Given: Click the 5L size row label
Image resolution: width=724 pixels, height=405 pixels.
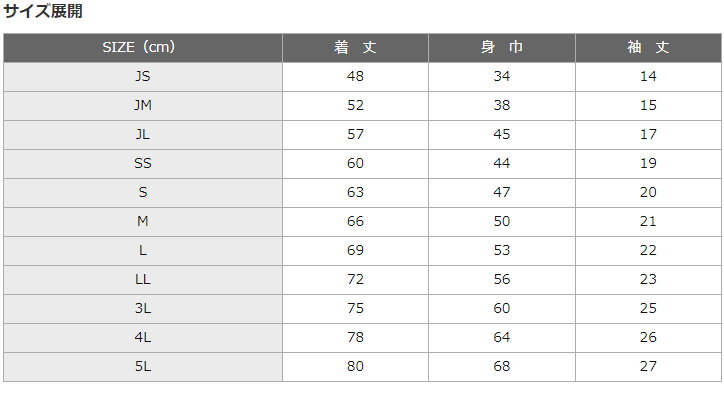Looking at the screenshot, I should coord(143,367).
